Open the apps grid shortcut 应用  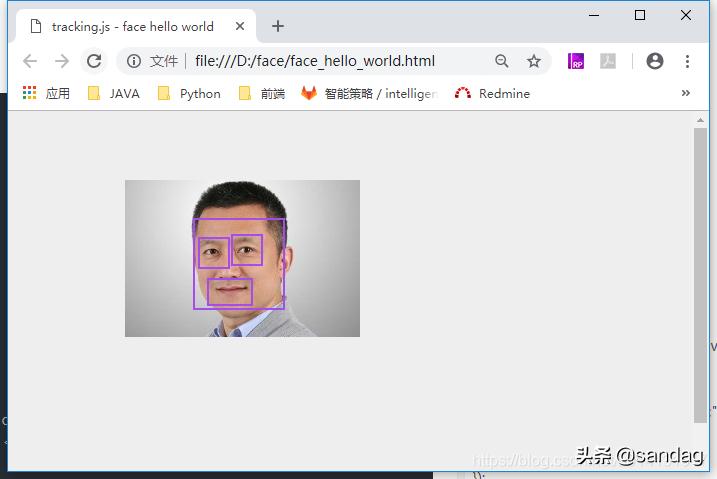[46, 93]
